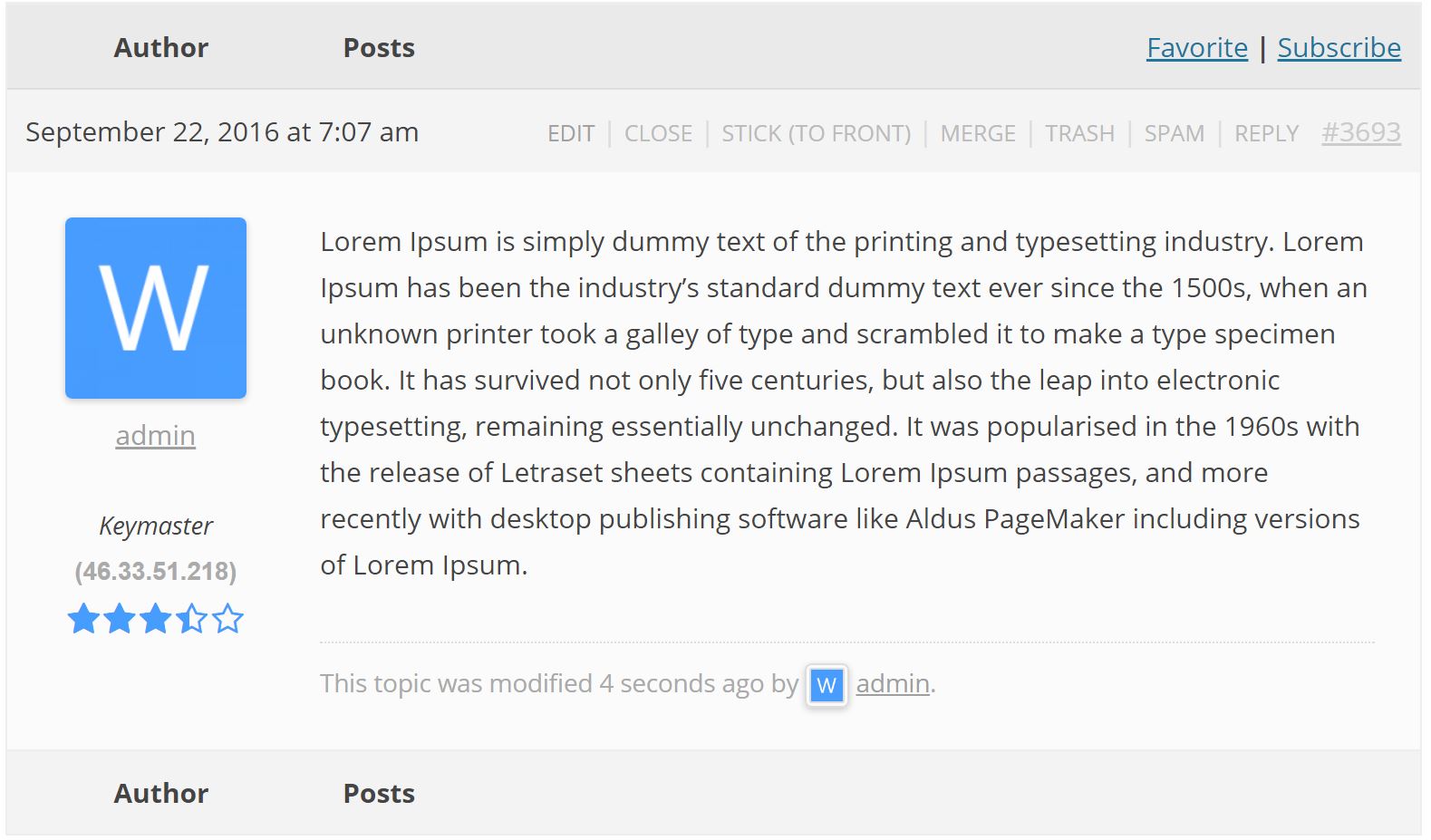Move topic to TRASH
Image resolution: width=1431 pixels, height=840 pixels.
1079,133
